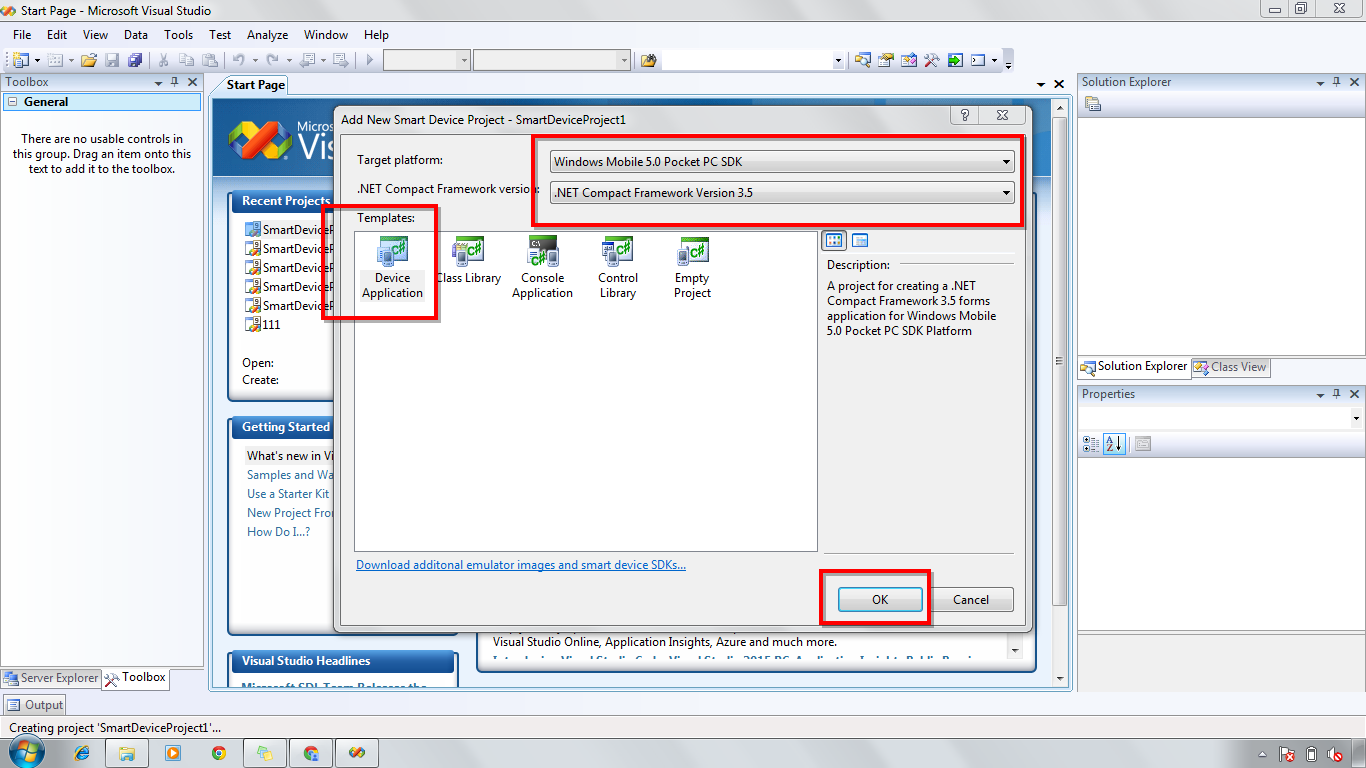This screenshot has width=1366, height=768.
Task: Open Solution Explorer from toolbar icon
Action: [862, 60]
